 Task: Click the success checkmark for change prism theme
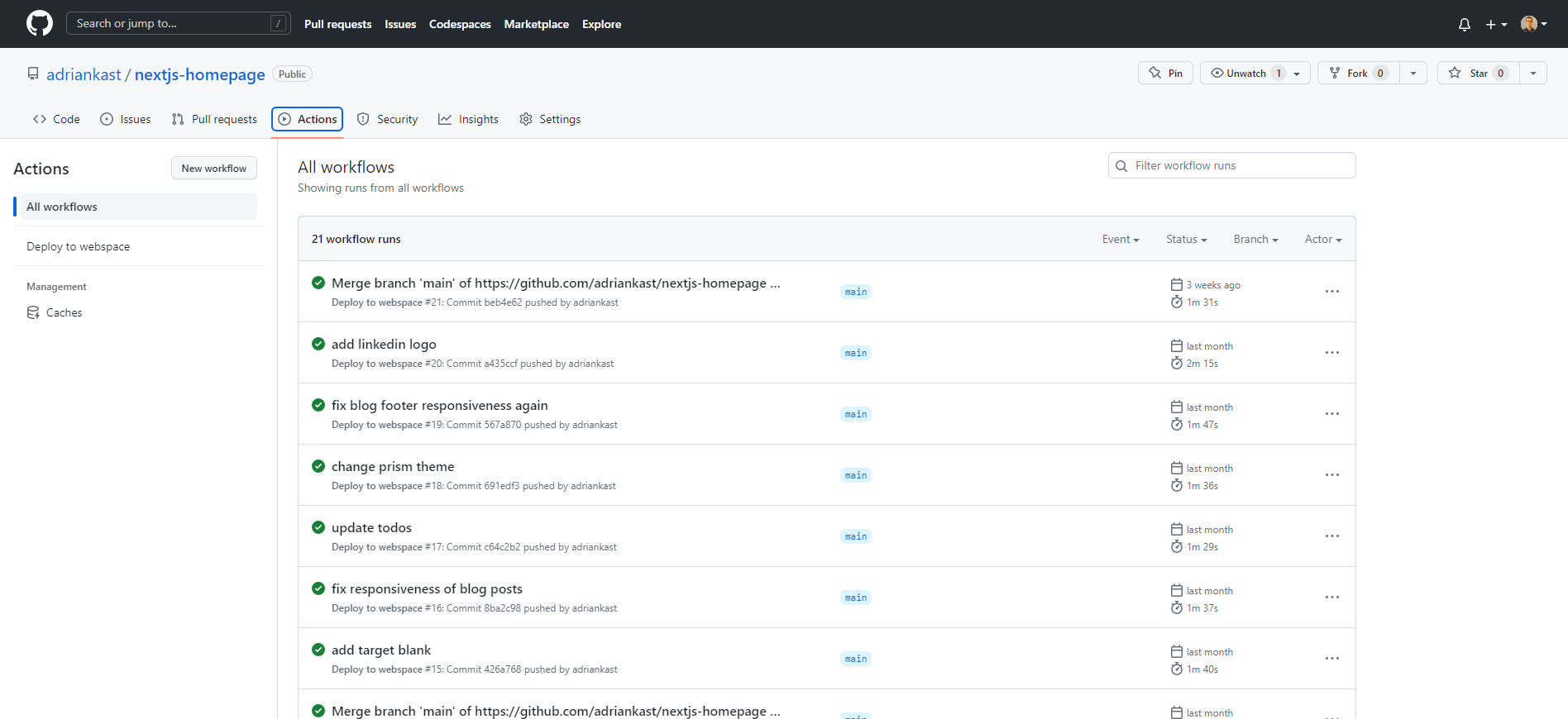click(318, 466)
